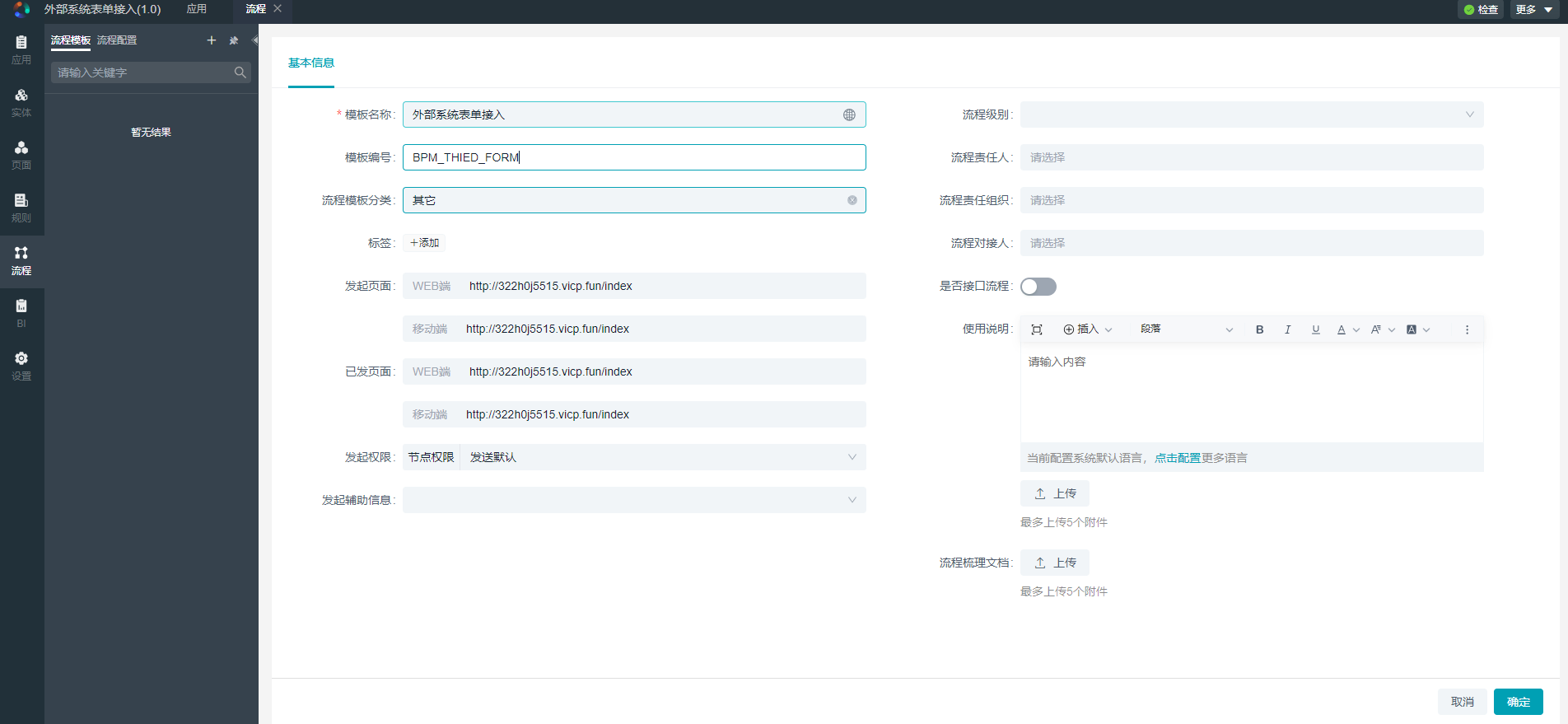Click the globe icon in 模板名称 field
Screen dimensions: 1568x724
pyautogui.click(x=849, y=115)
